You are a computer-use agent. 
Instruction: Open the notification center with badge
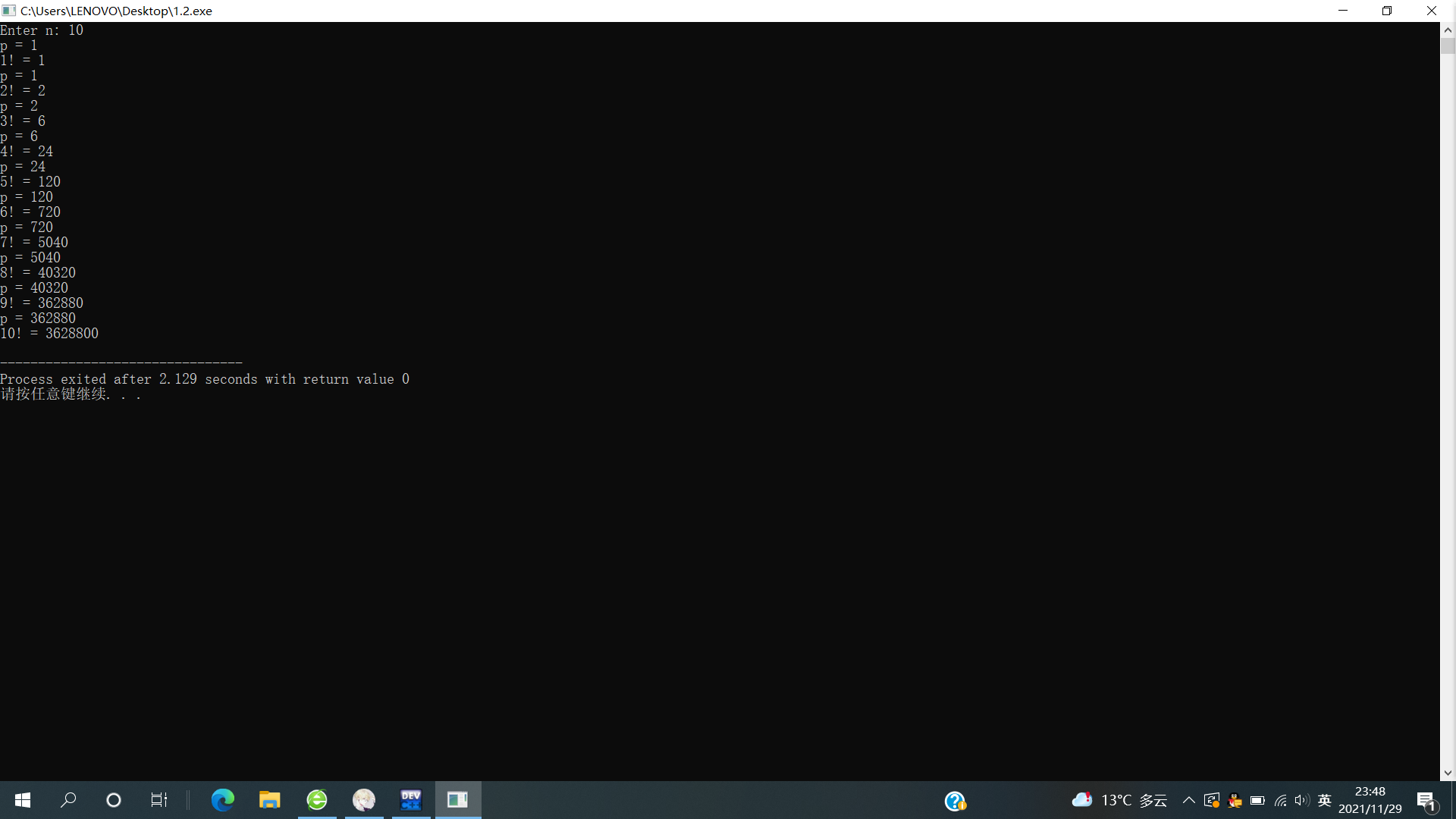tap(1426, 801)
